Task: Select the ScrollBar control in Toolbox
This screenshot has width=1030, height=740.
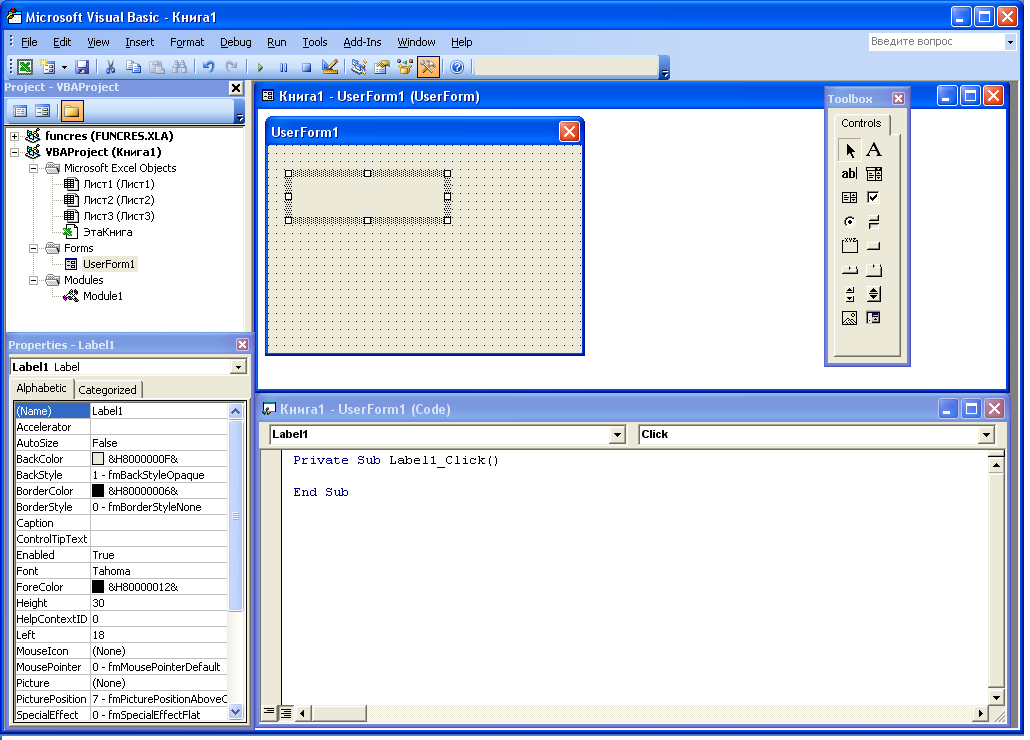Action: click(x=849, y=294)
